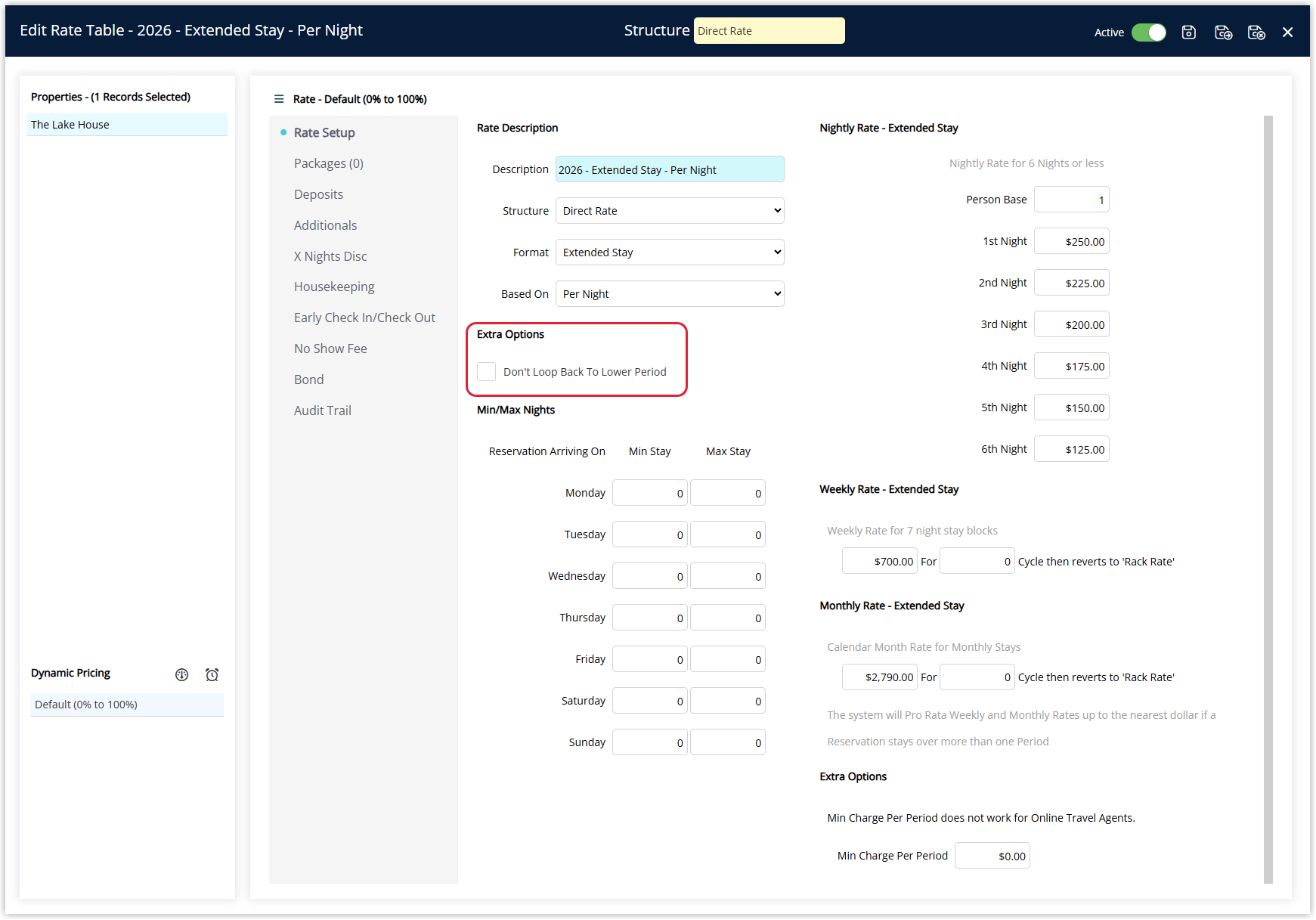The width and height of the screenshot is (1316, 920).
Task: Click the Wednesday Max Stay field
Action: pos(728,576)
